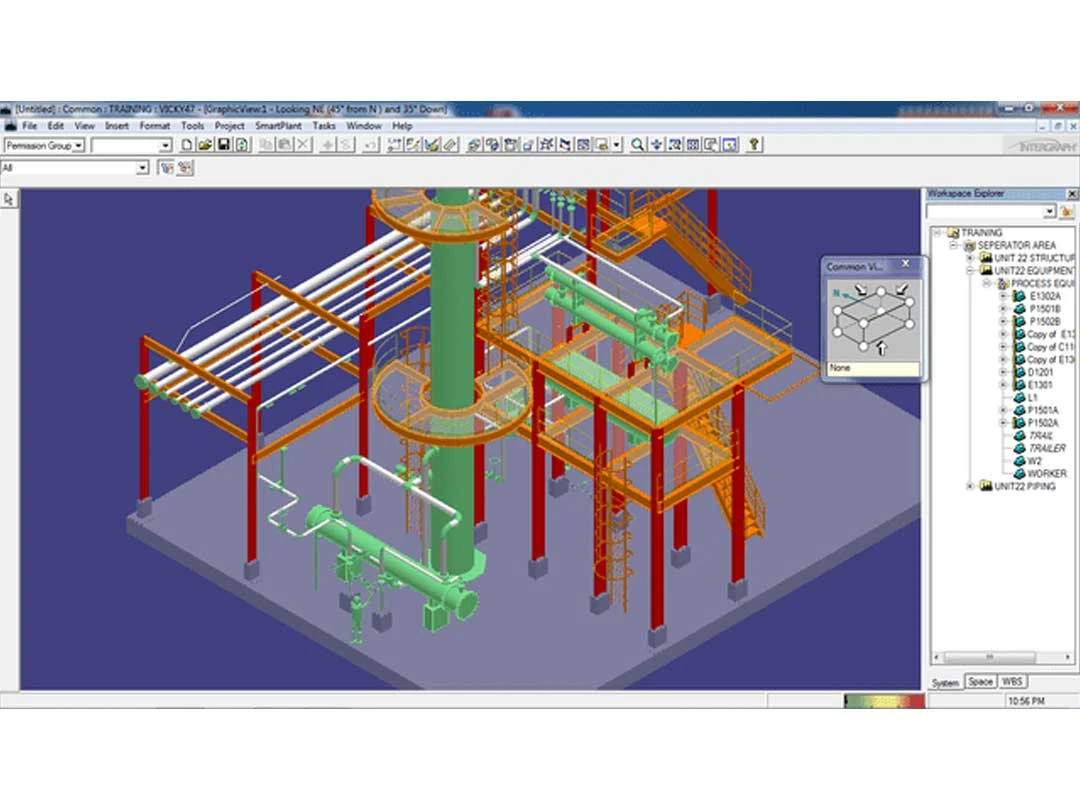Select the Zoom magnifier tool
Image resolution: width=1080 pixels, height=810 pixels.
[637, 145]
